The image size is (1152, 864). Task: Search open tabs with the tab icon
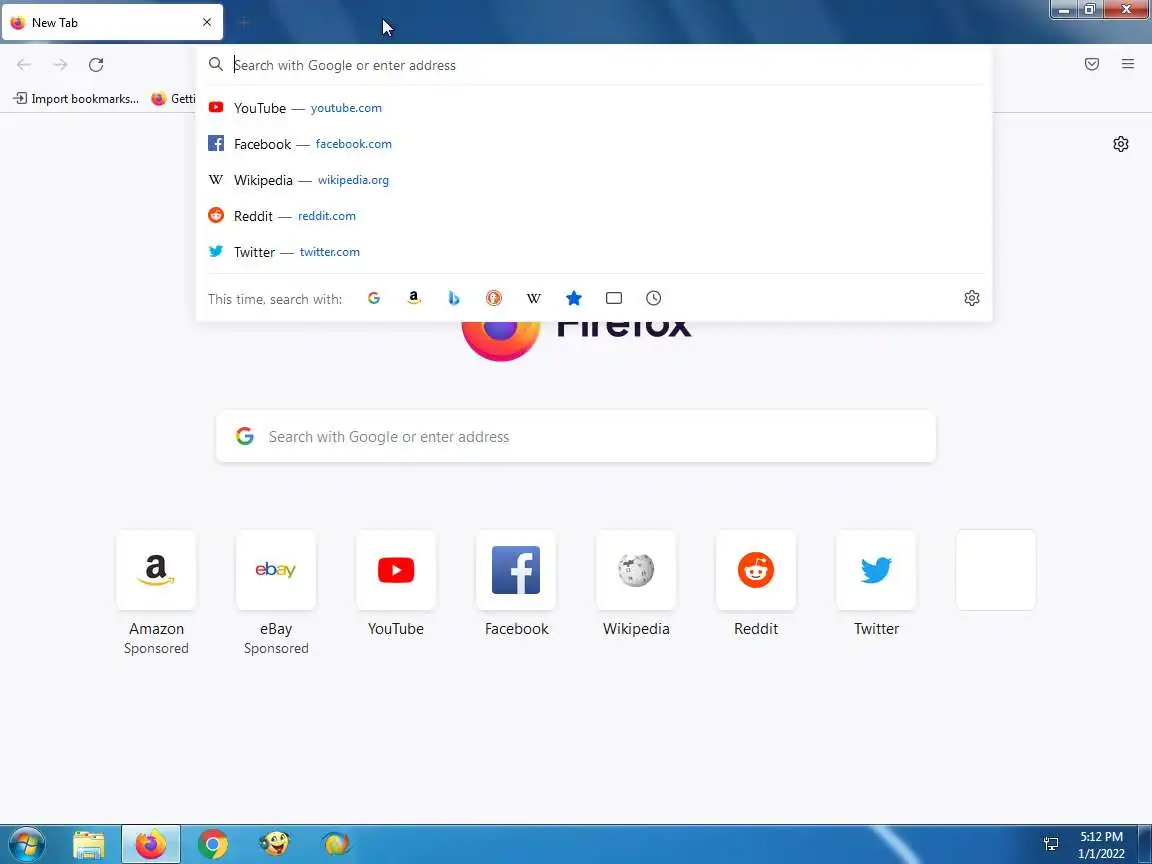613,298
